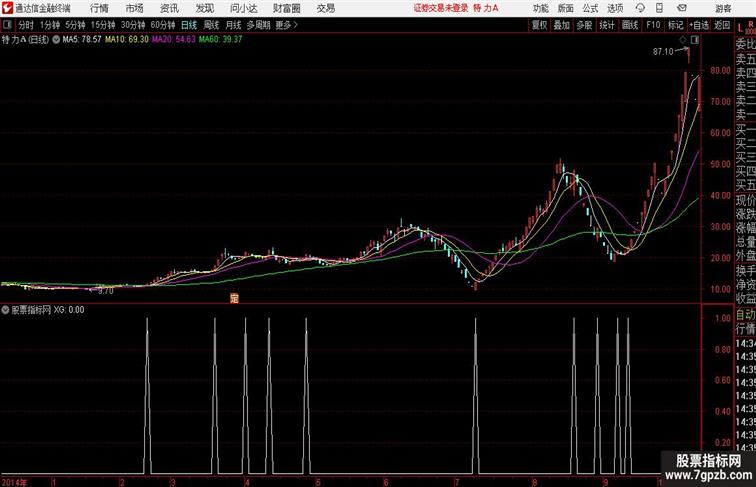
Task: Switch to the 60分钟 period tab
Action: pyautogui.click(x=163, y=25)
